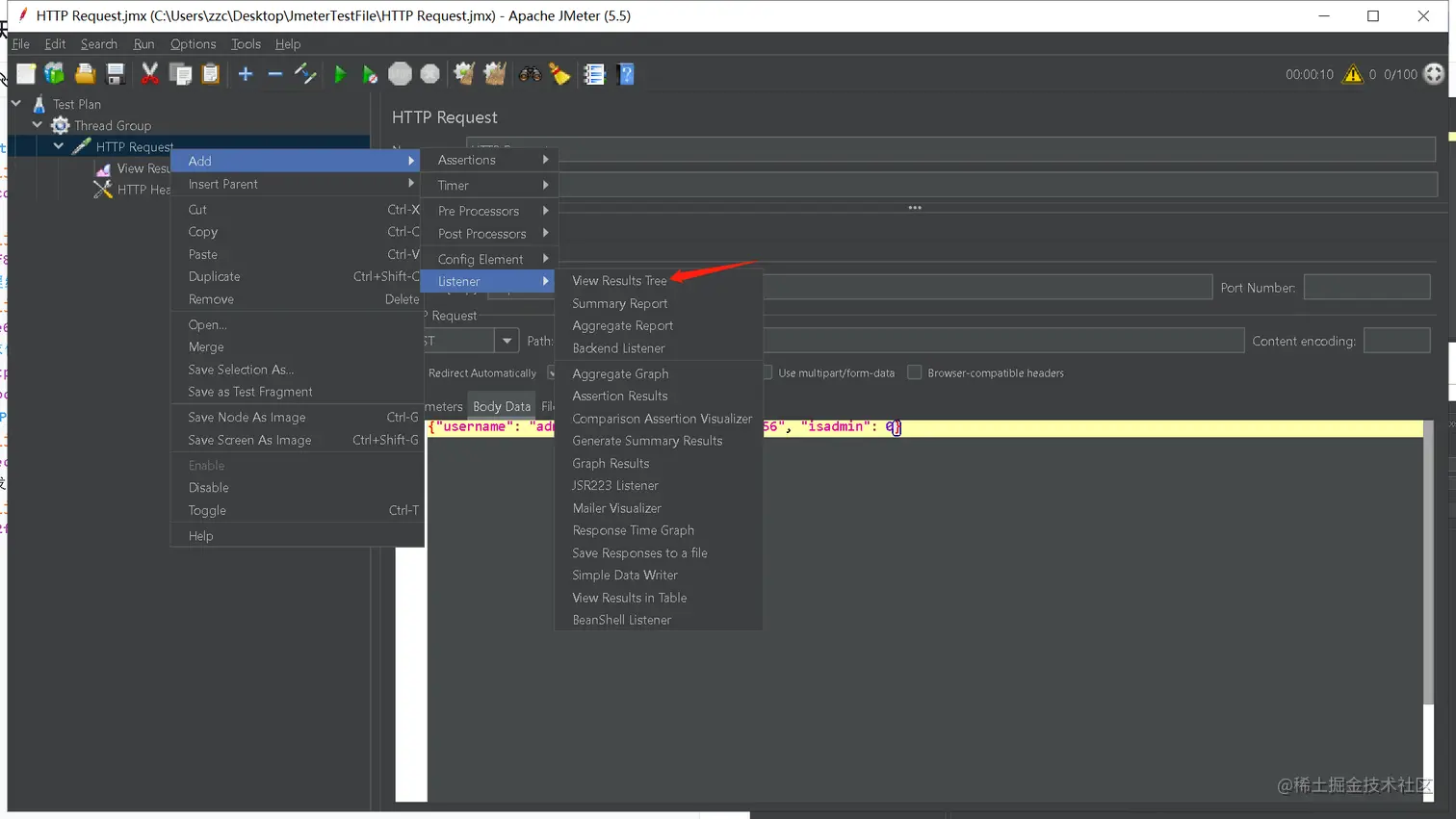Click the Expand All plus icon
This screenshot has height=819, width=1456.
click(x=246, y=74)
